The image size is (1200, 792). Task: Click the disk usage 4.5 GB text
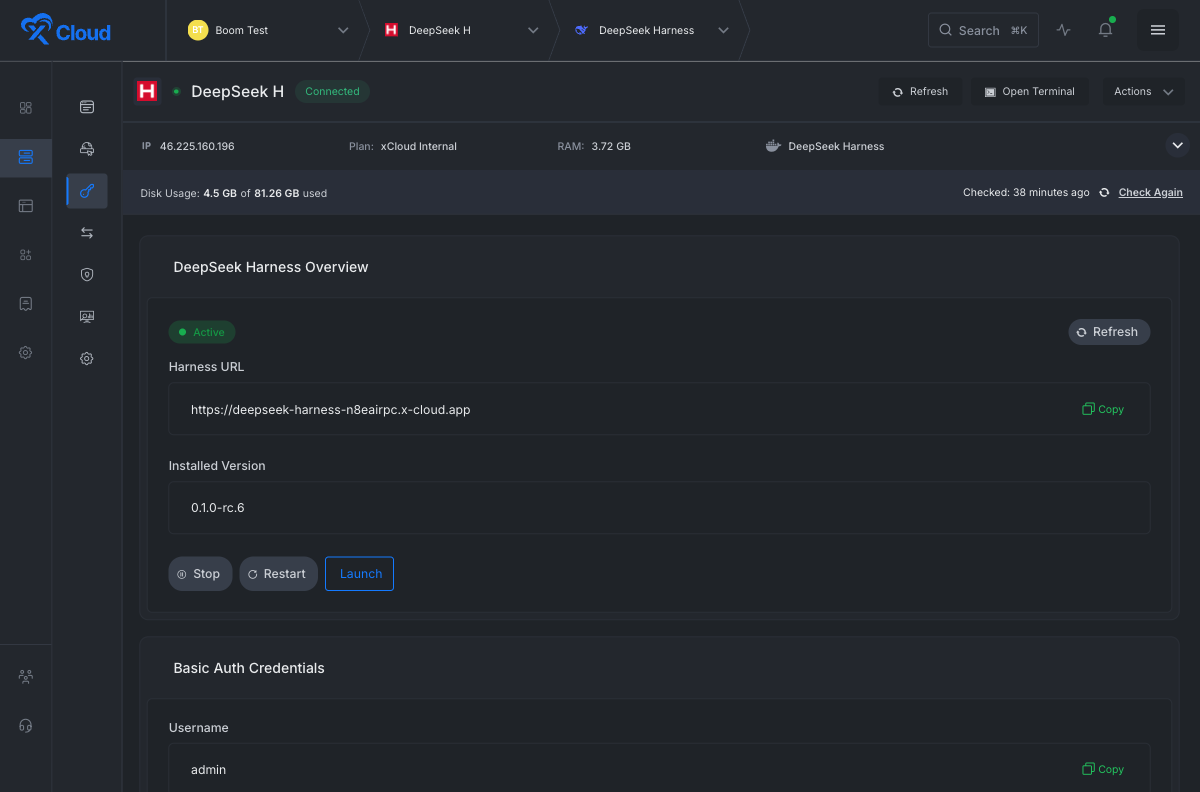coord(220,193)
